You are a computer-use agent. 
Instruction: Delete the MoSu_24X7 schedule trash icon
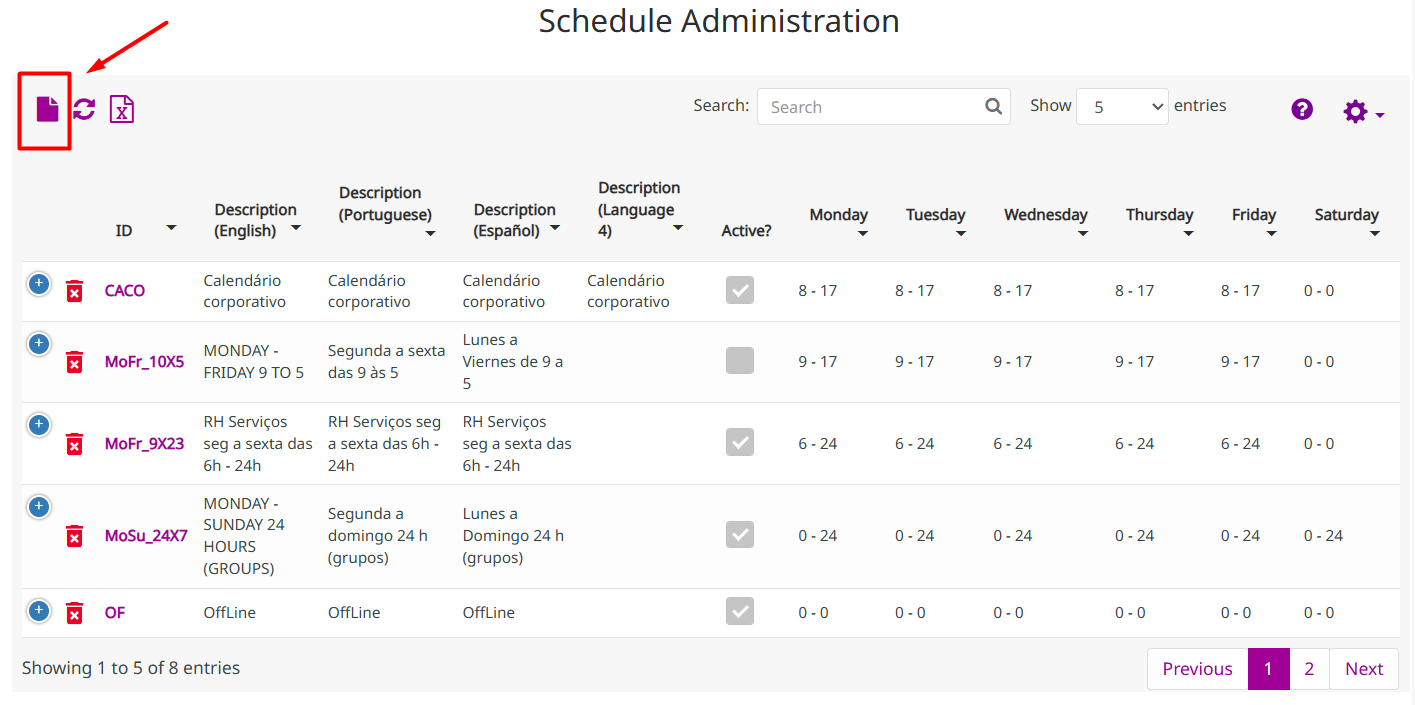coord(74,536)
